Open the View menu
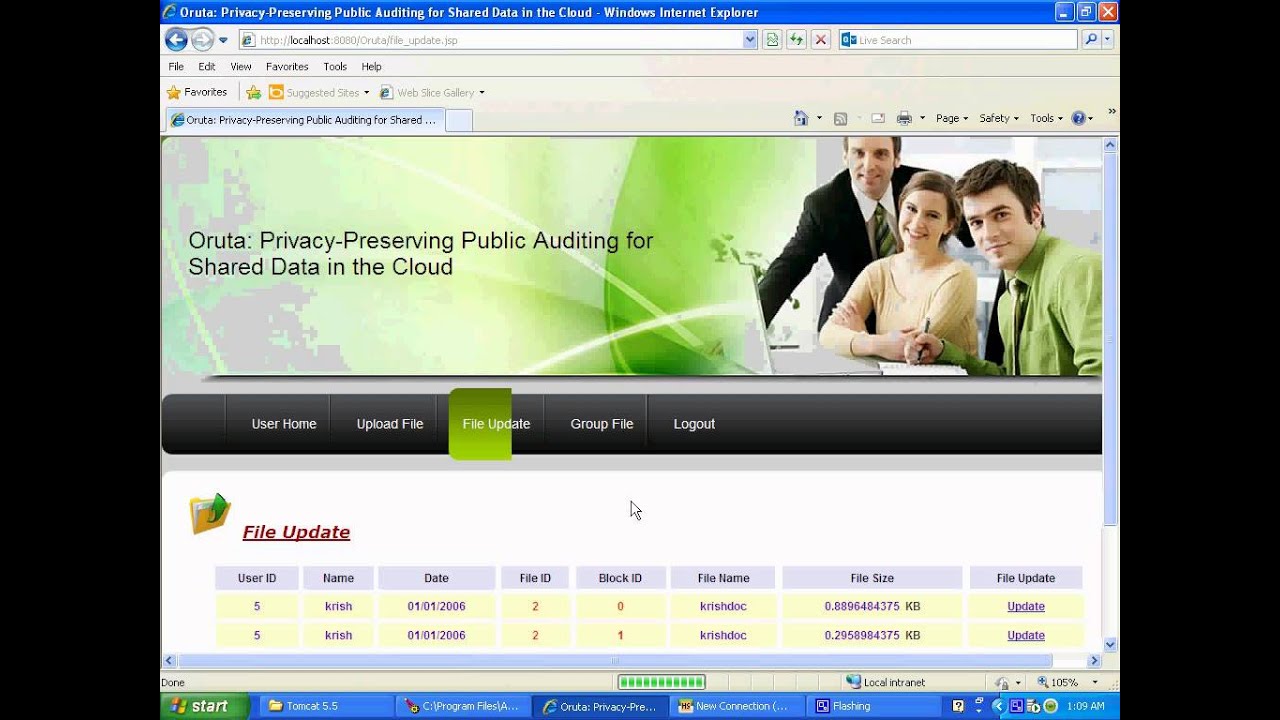 241,66
